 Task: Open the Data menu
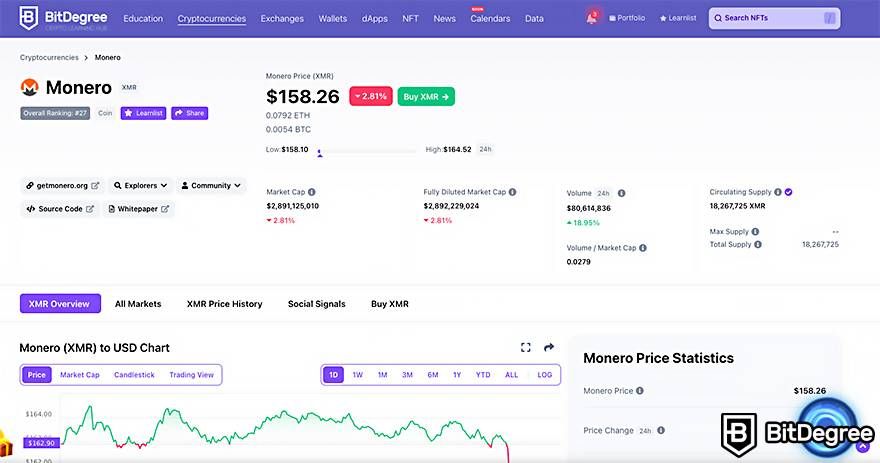[x=534, y=19]
